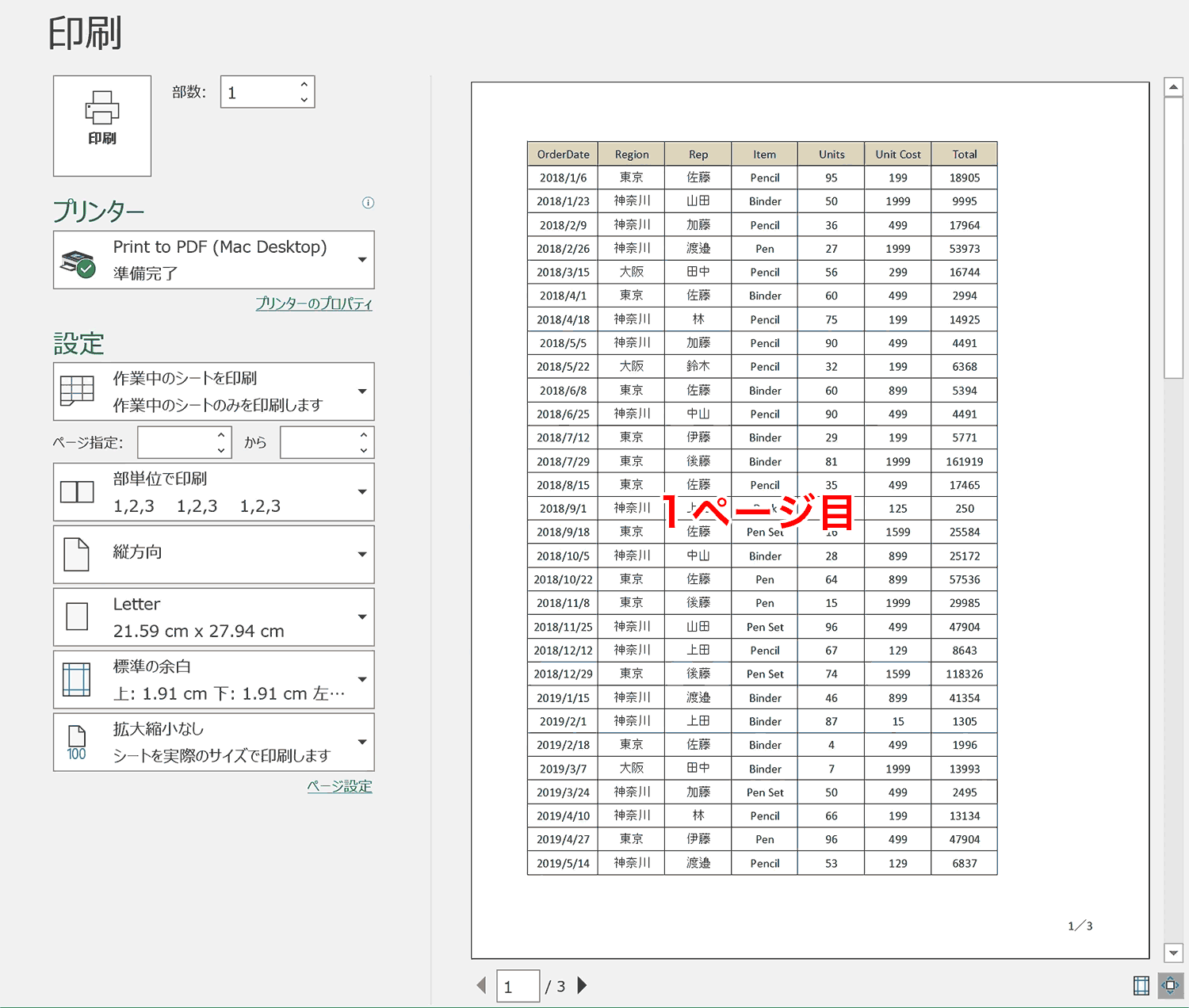Open 拡大縮小なし scaling dropdown
This screenshot has height=1008, width=1189.
[x=214, y=743]
